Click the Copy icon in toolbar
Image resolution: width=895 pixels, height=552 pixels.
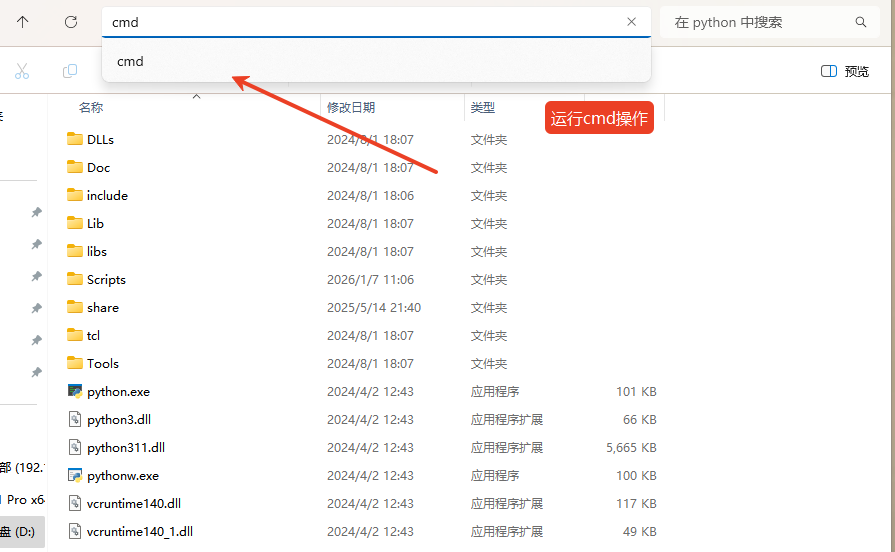(x=70, y=71)
